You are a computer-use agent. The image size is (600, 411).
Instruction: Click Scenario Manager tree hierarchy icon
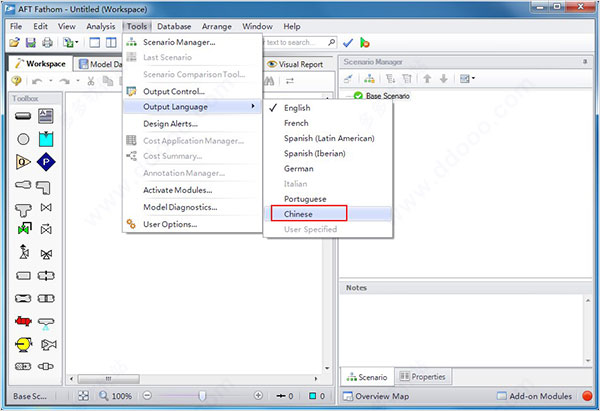[x=369, y=79]
